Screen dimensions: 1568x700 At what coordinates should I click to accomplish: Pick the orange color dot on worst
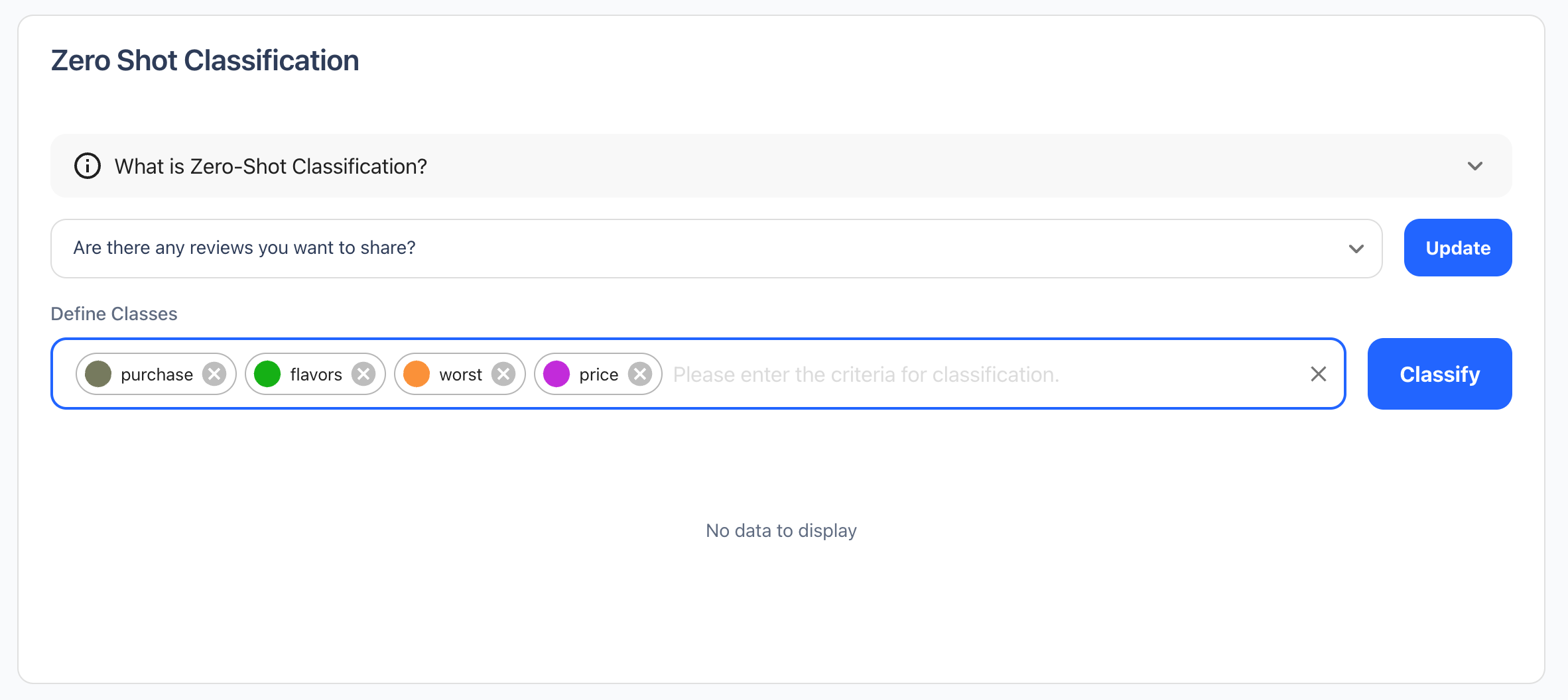417,374
